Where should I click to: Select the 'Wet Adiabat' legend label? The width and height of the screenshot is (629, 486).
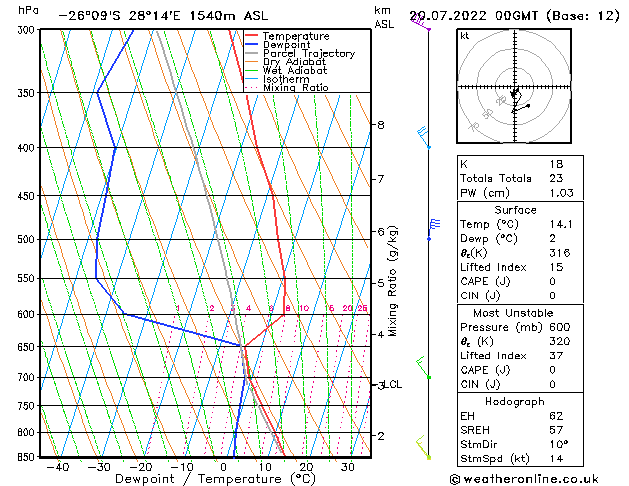[295, 70]
